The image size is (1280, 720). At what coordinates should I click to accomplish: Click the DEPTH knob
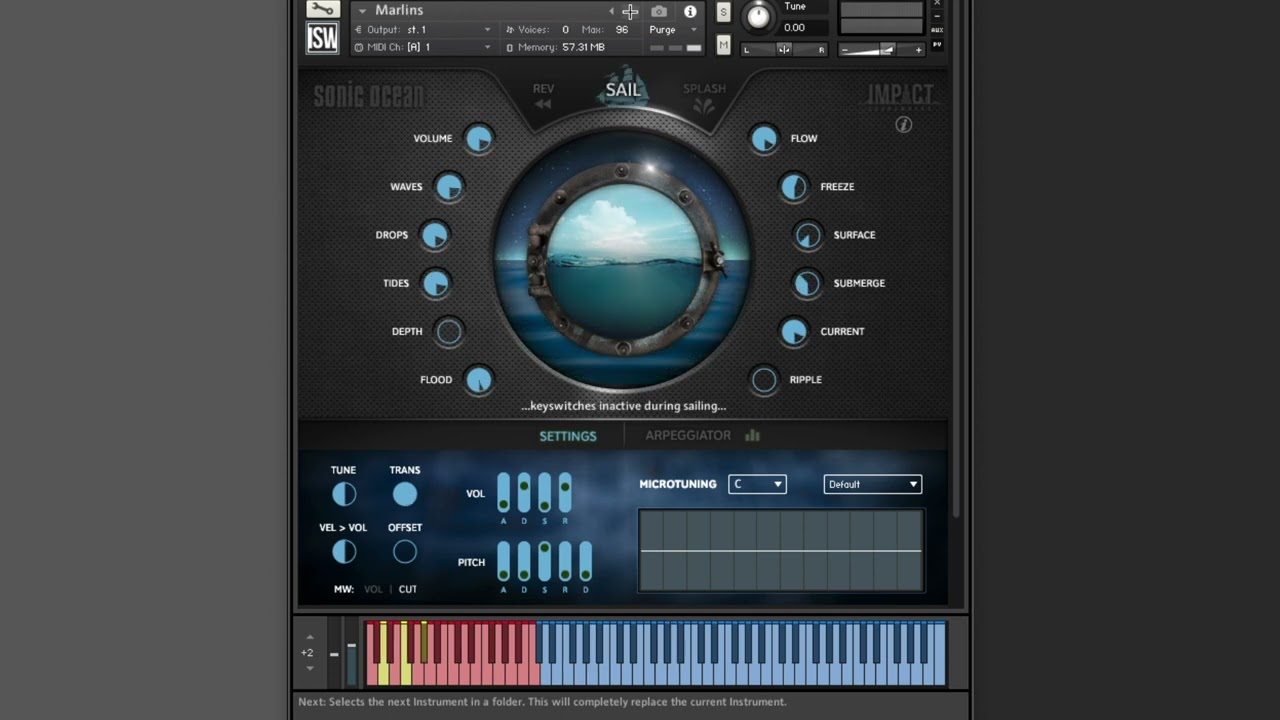tap(449, 331)
